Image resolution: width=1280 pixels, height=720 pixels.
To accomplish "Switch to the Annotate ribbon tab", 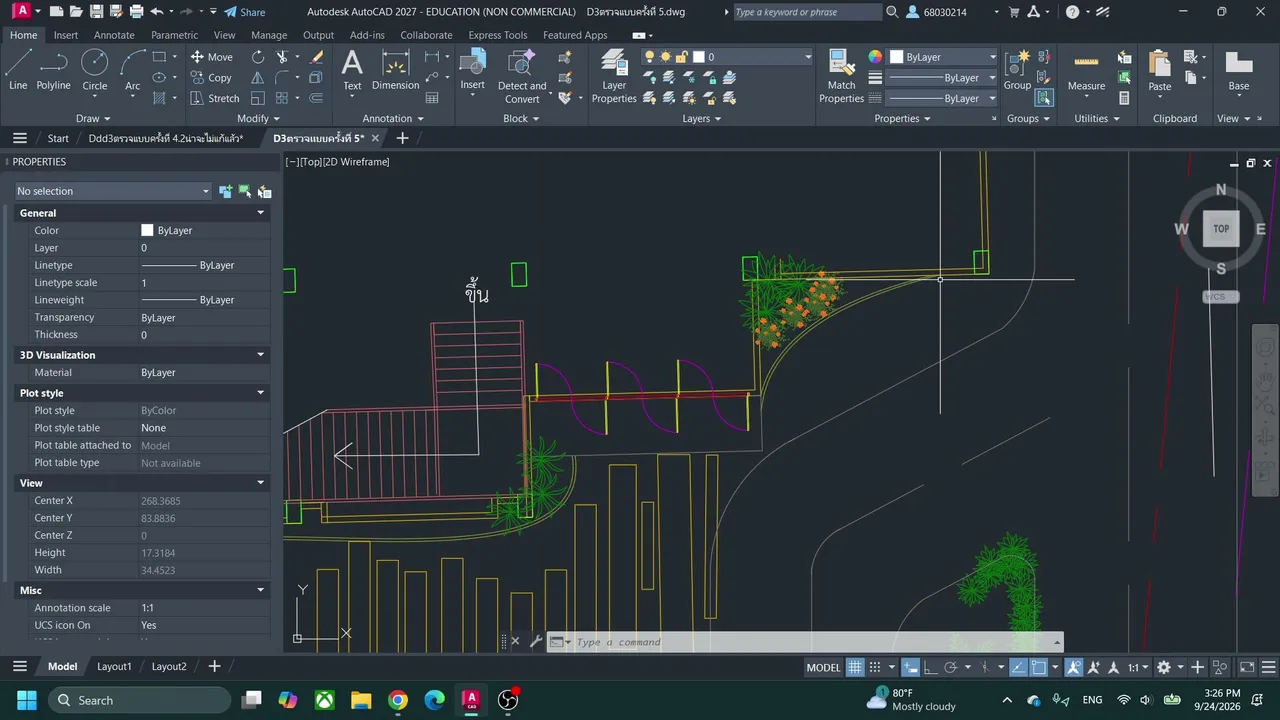I will point(114,35).
